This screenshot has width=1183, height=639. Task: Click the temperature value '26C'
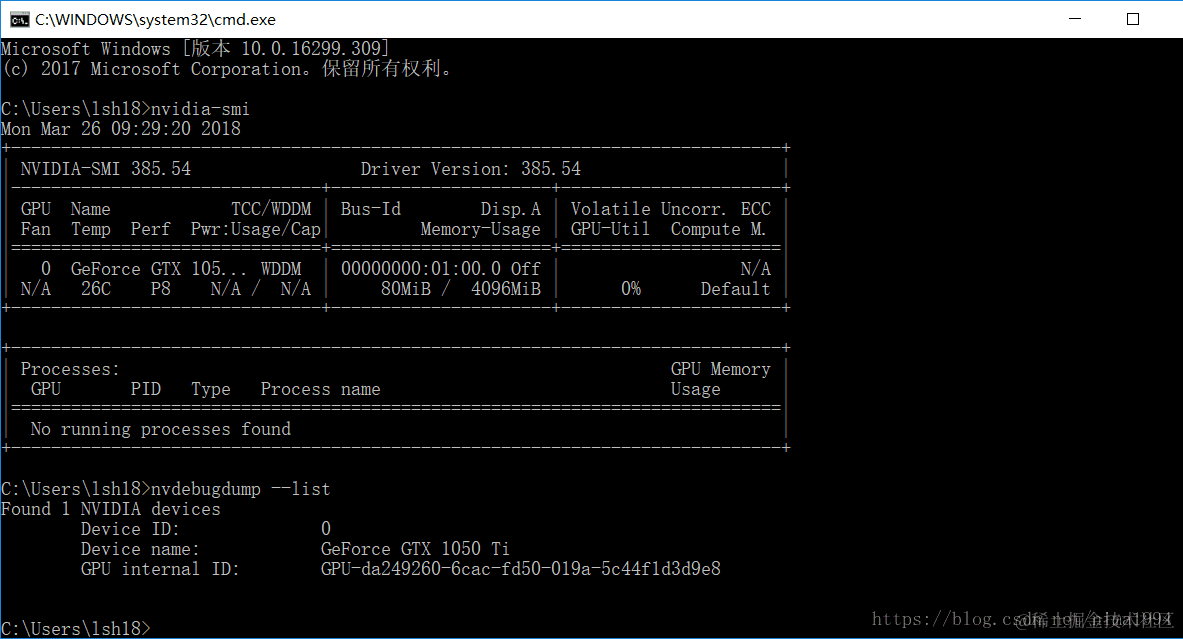click(96, 289)
